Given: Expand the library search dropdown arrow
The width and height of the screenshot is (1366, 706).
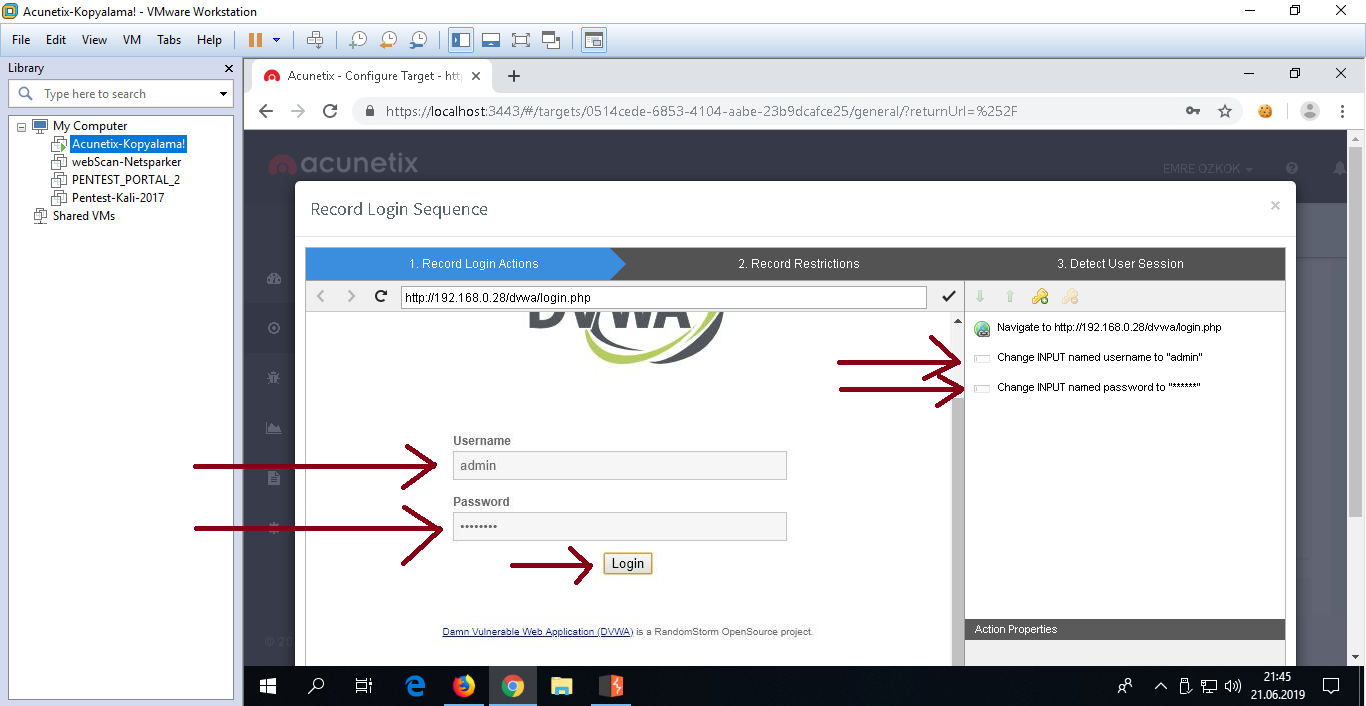Looking at the screenshot, I should pyautogui.click(x=223, y=94).
